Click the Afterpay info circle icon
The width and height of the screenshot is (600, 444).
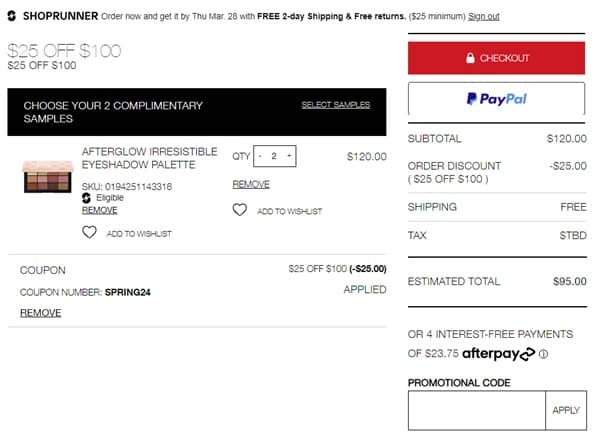(544, 354)
